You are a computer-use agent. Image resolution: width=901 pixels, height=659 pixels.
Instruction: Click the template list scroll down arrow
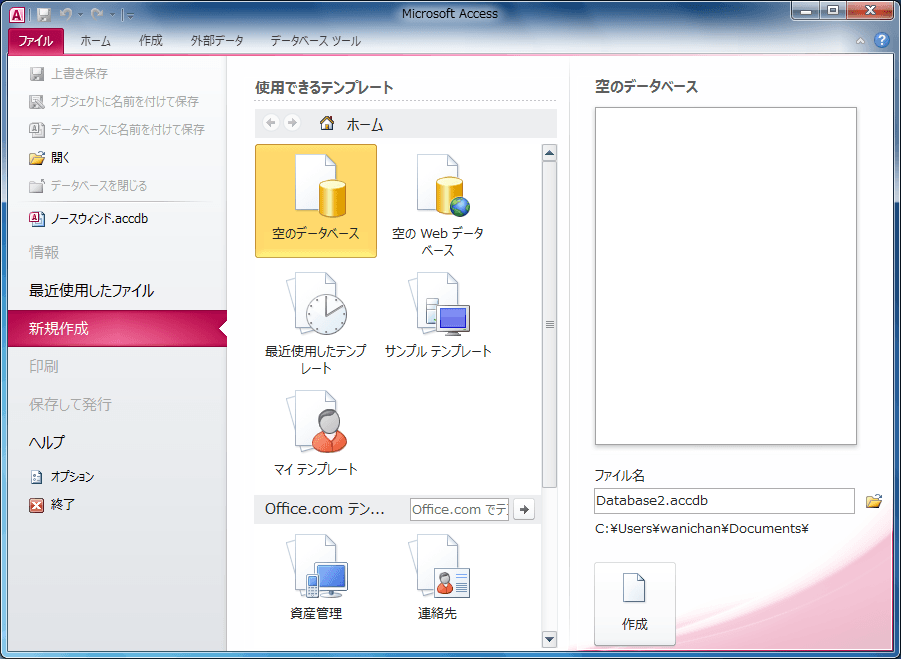coord(549,639)
